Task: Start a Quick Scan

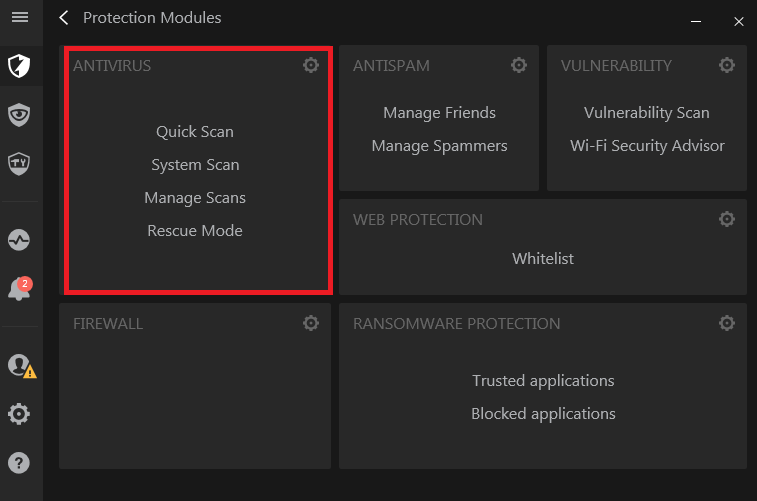Action: (195, 131)
